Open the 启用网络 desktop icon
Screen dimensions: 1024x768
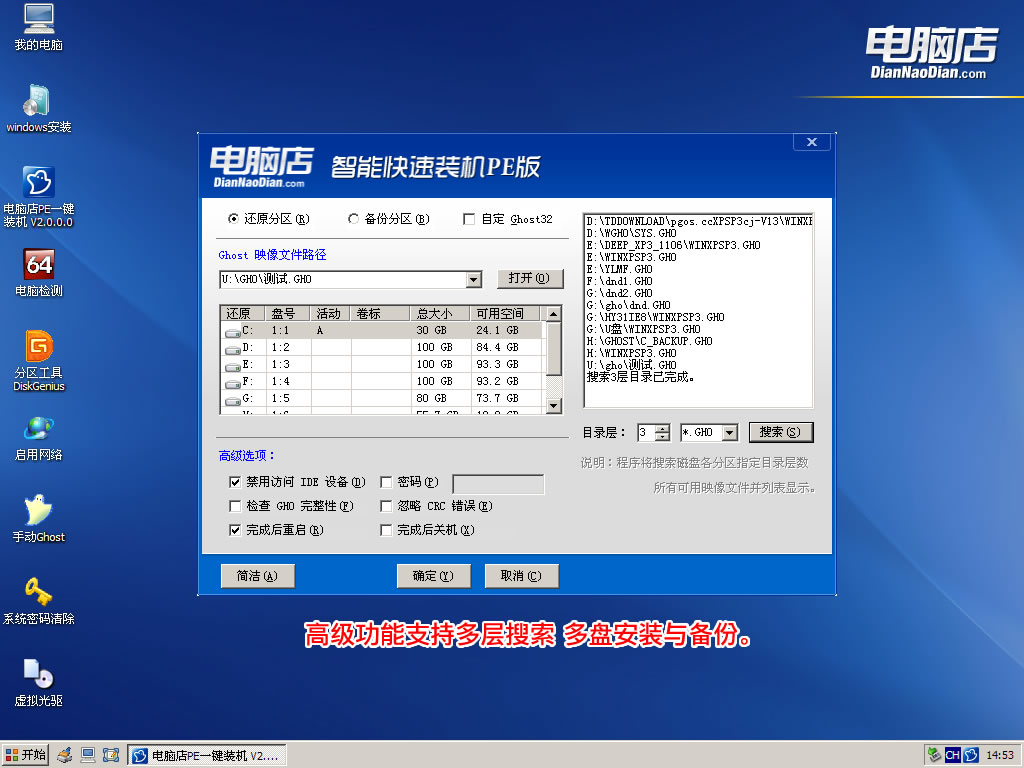pyautogui.click(x=39, y=438)
